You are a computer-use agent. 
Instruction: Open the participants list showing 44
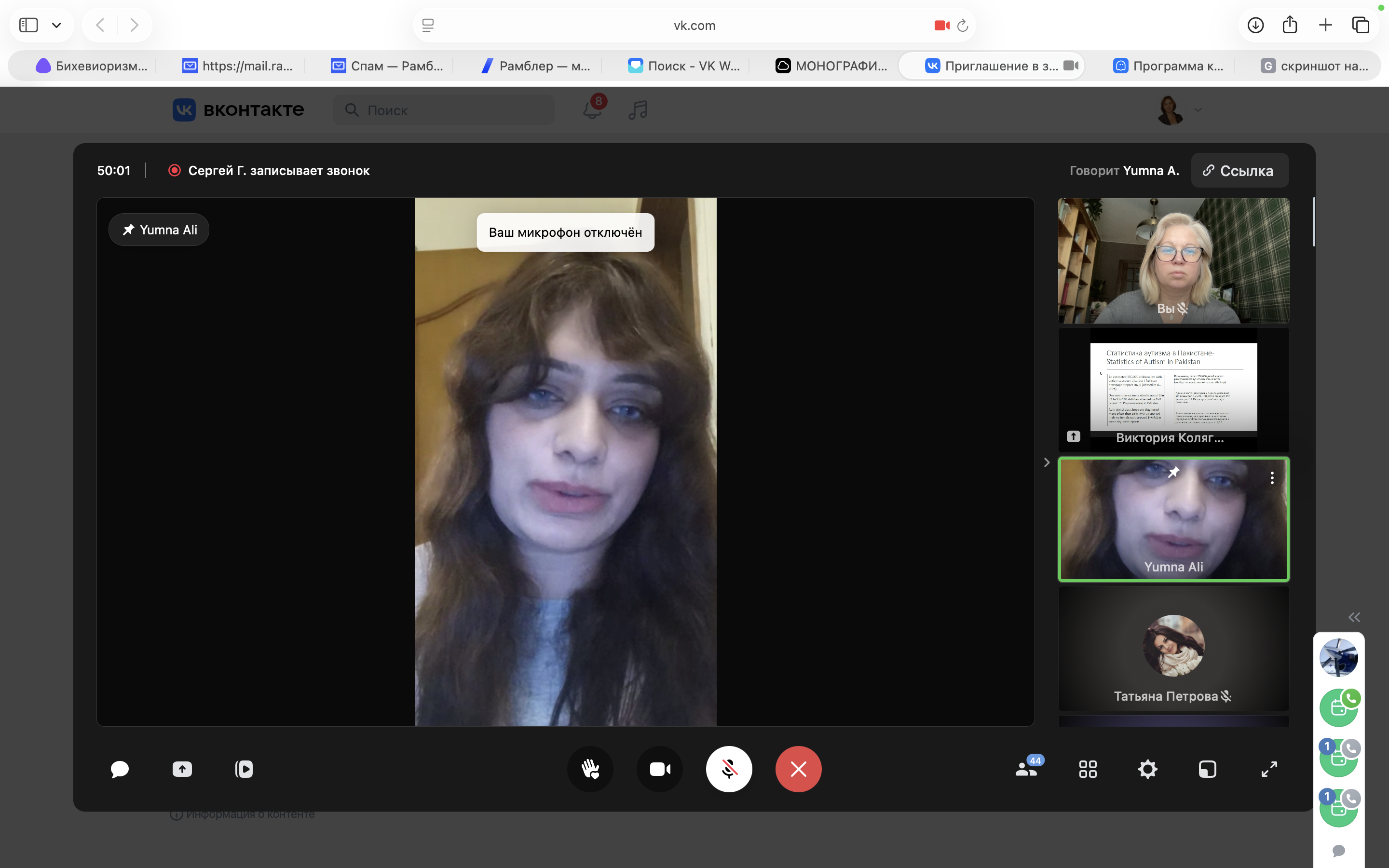pyautogui.click(x=1027, y=769)
